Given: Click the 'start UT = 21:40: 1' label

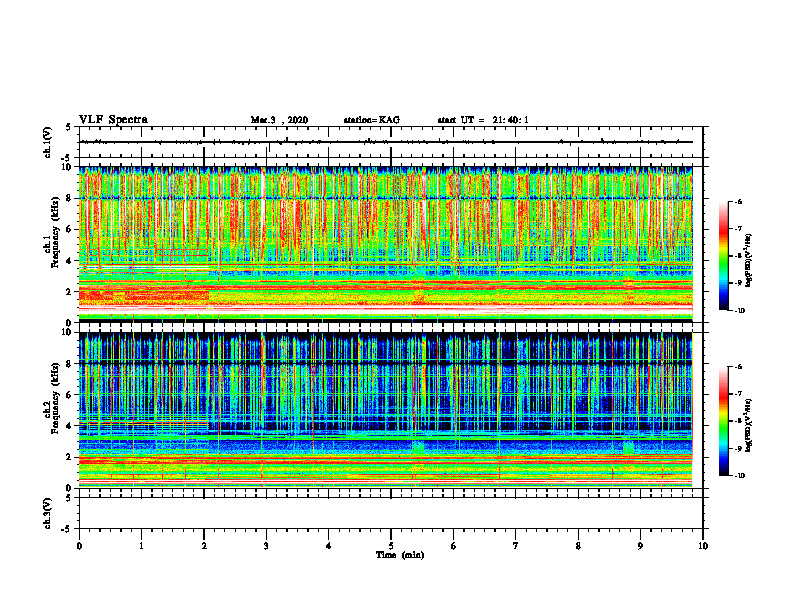Looking at the screenshot, I should (x=483, y=120).
